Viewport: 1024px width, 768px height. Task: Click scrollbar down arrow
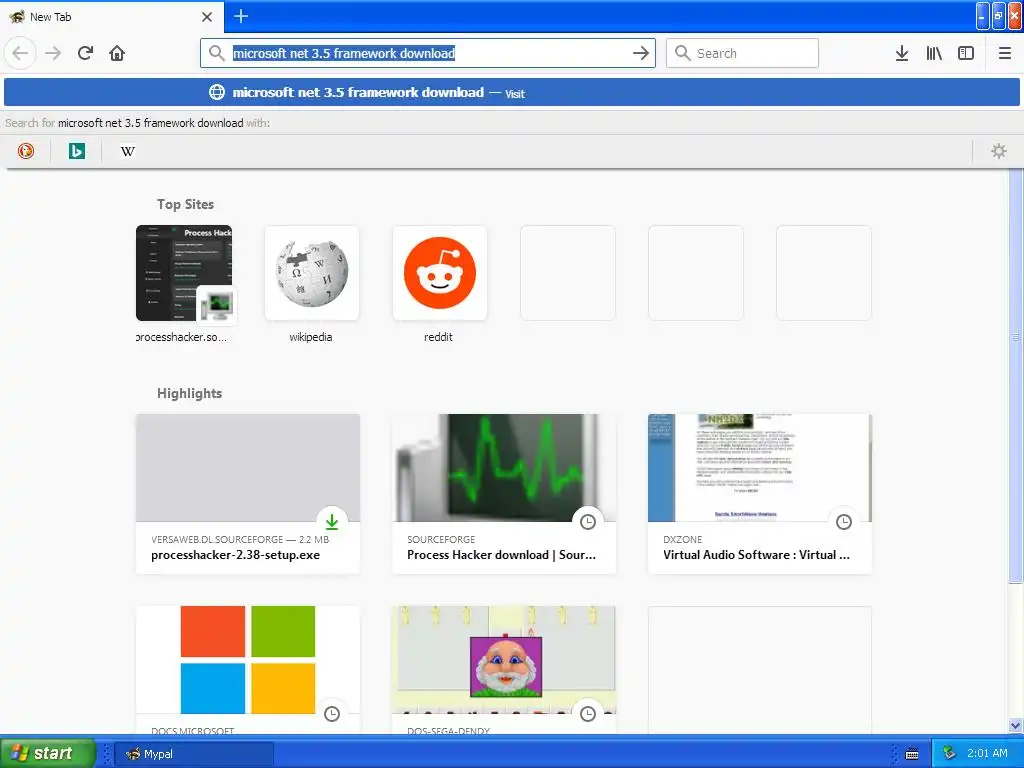click(x=1015, y=725)
